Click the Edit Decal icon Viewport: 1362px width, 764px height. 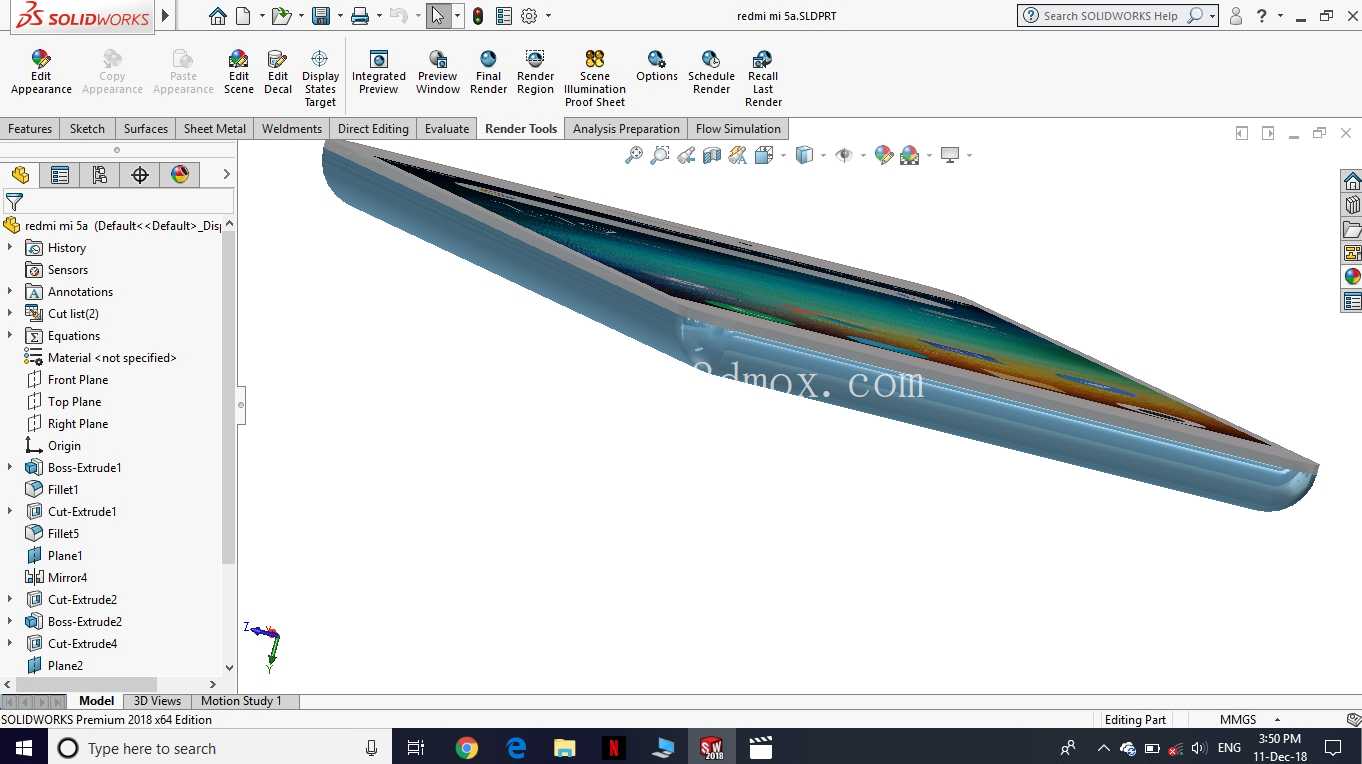[278, 73]
